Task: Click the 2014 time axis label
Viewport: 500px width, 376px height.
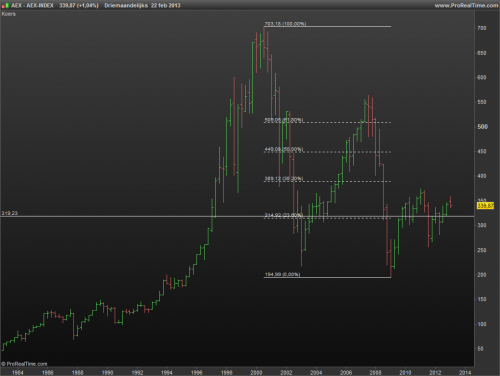Action: 465,372
